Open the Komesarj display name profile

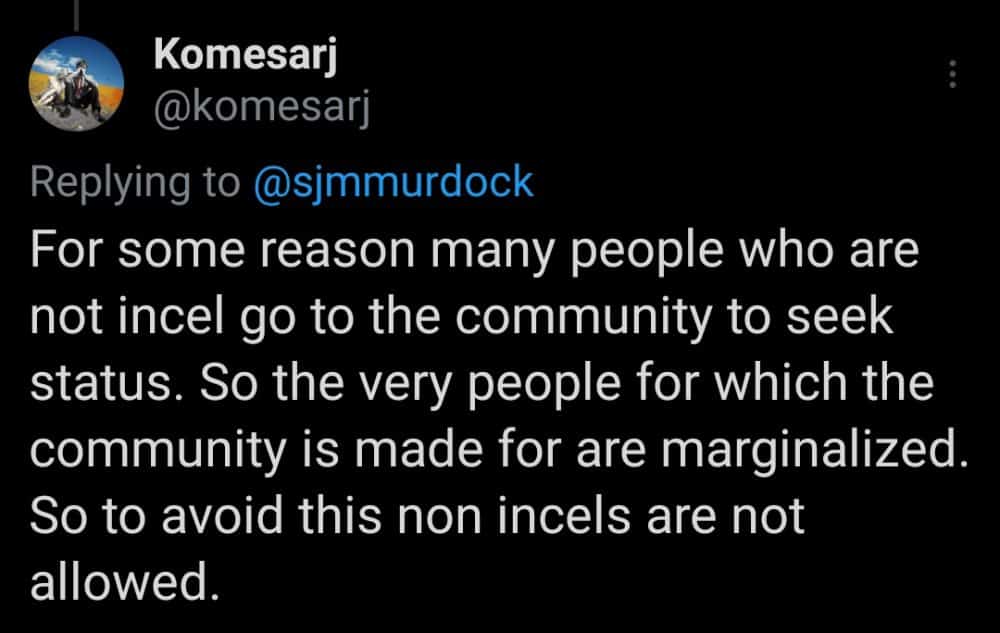245,56
